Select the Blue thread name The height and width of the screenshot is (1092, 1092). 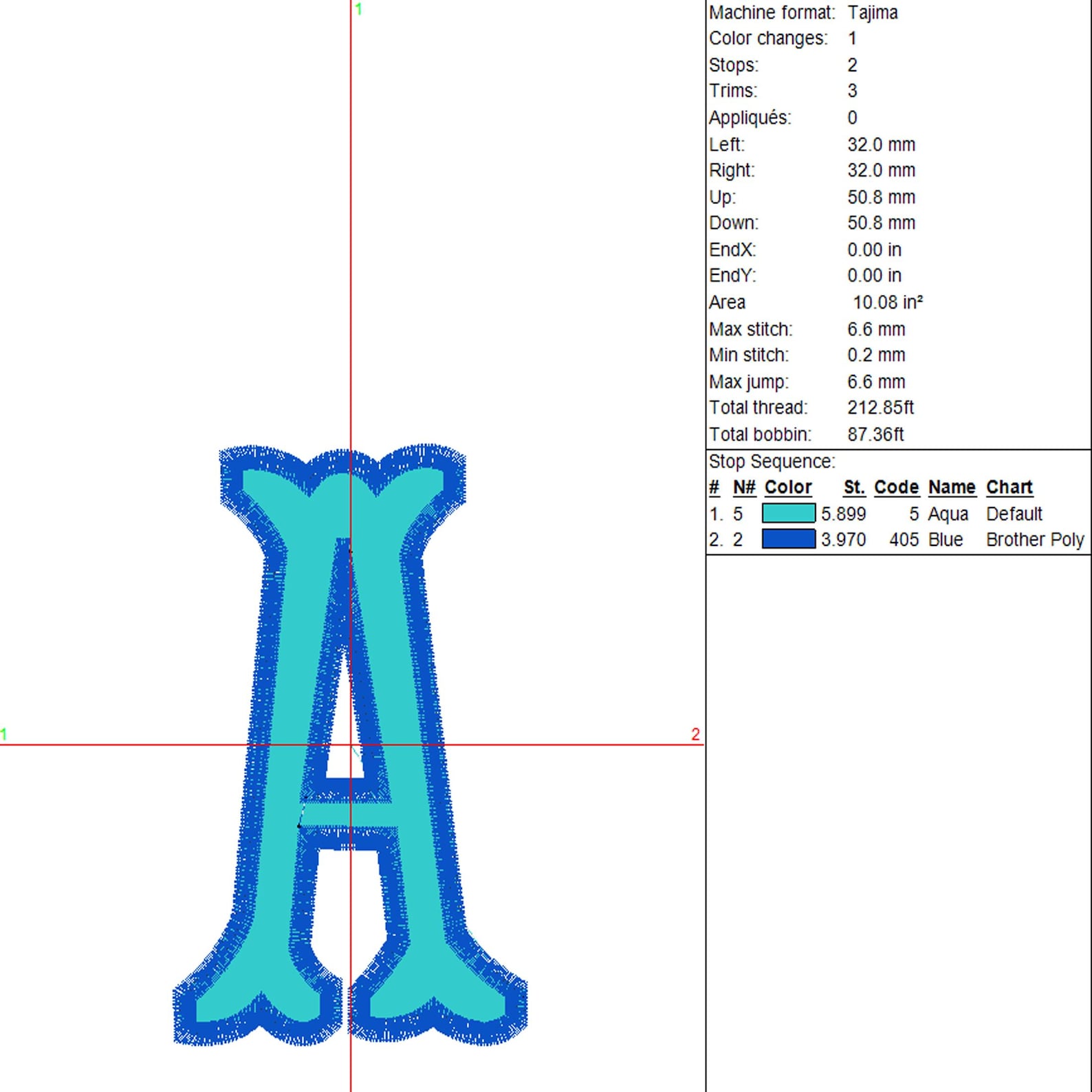(946, 540)
